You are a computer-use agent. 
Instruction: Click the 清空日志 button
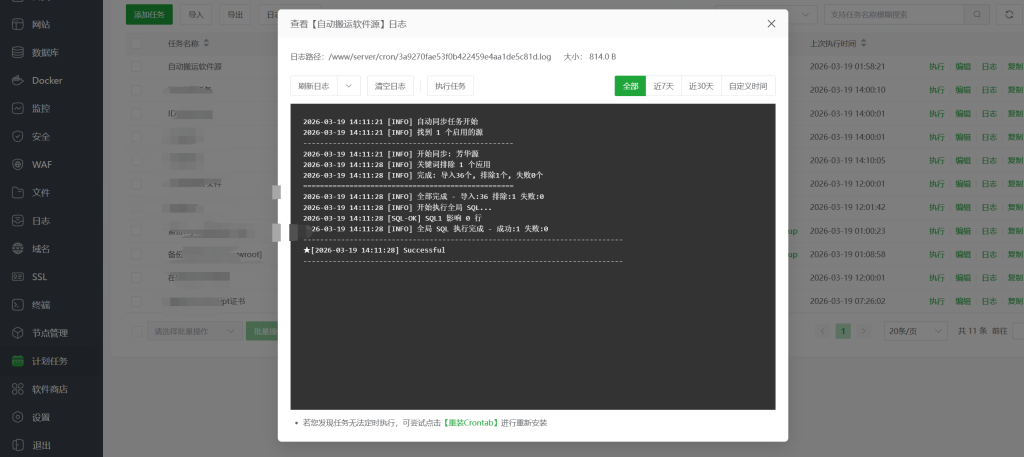pyautogui.click(x=390, y=86)
